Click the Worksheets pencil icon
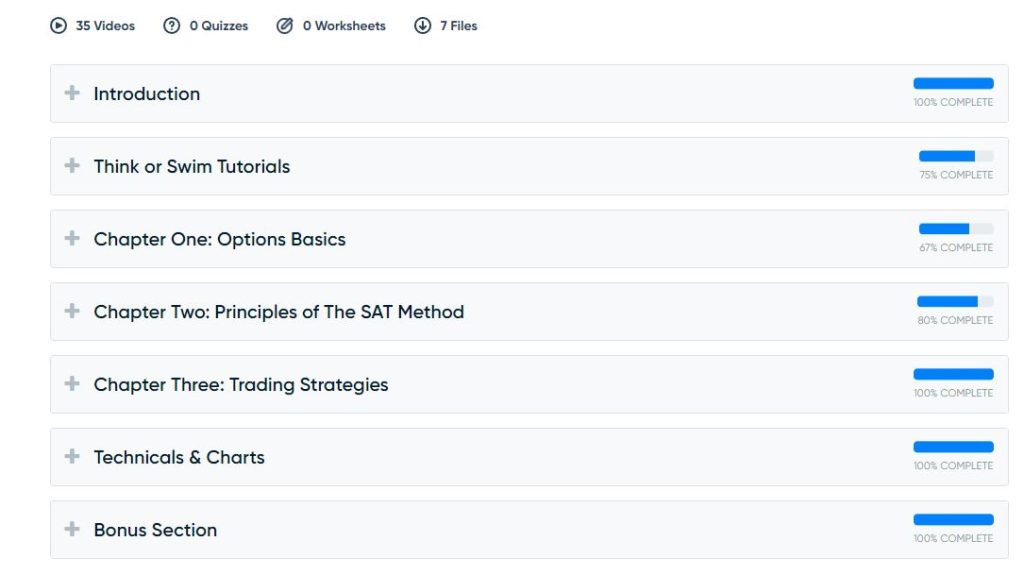 coord(285,26)
